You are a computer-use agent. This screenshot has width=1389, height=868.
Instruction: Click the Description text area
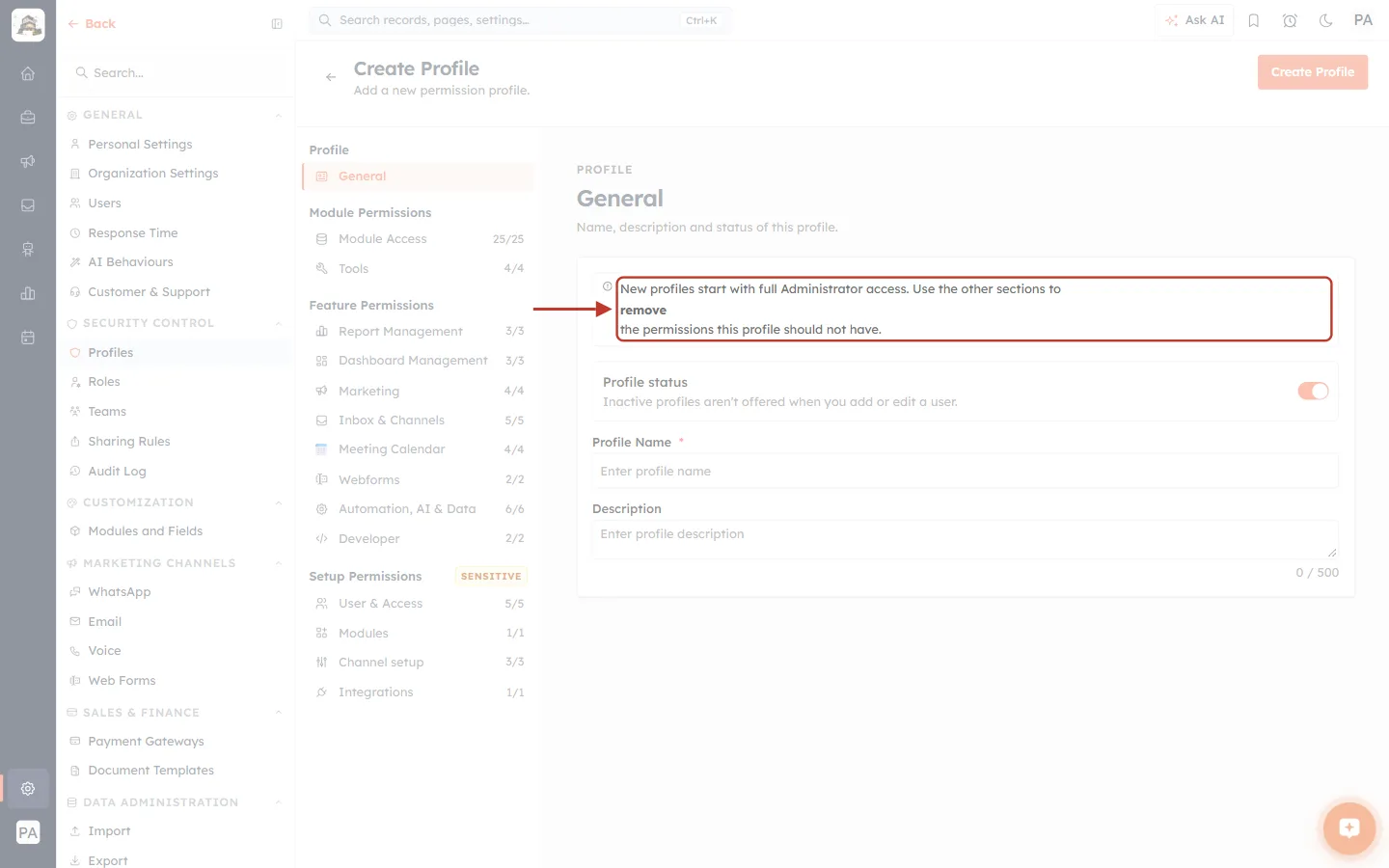966,540
